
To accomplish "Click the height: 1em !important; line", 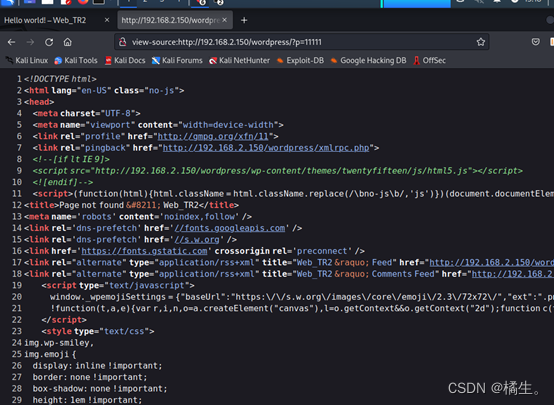I will coord(87,400).
